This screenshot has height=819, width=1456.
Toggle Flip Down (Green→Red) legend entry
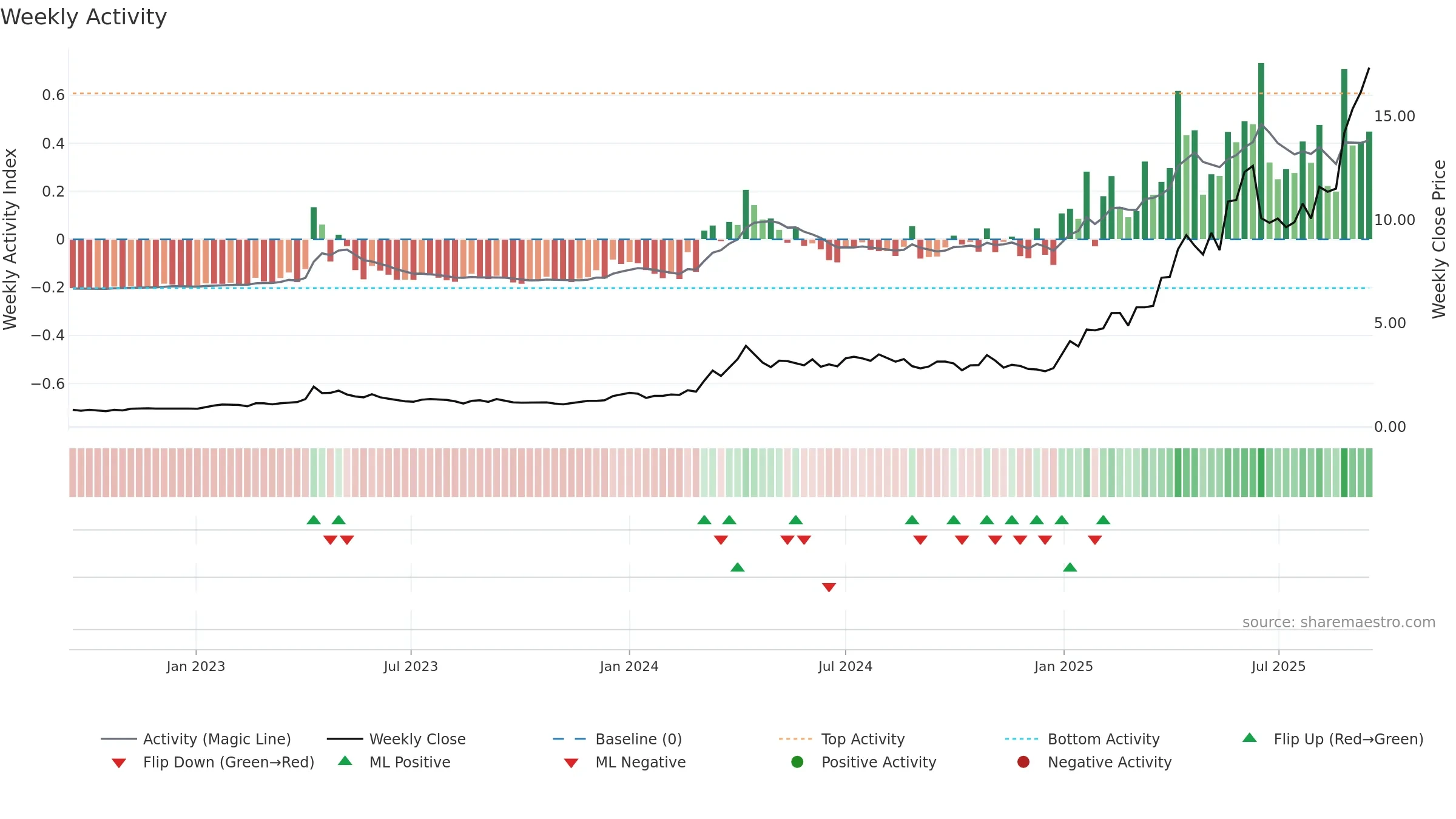pos(212,762)
